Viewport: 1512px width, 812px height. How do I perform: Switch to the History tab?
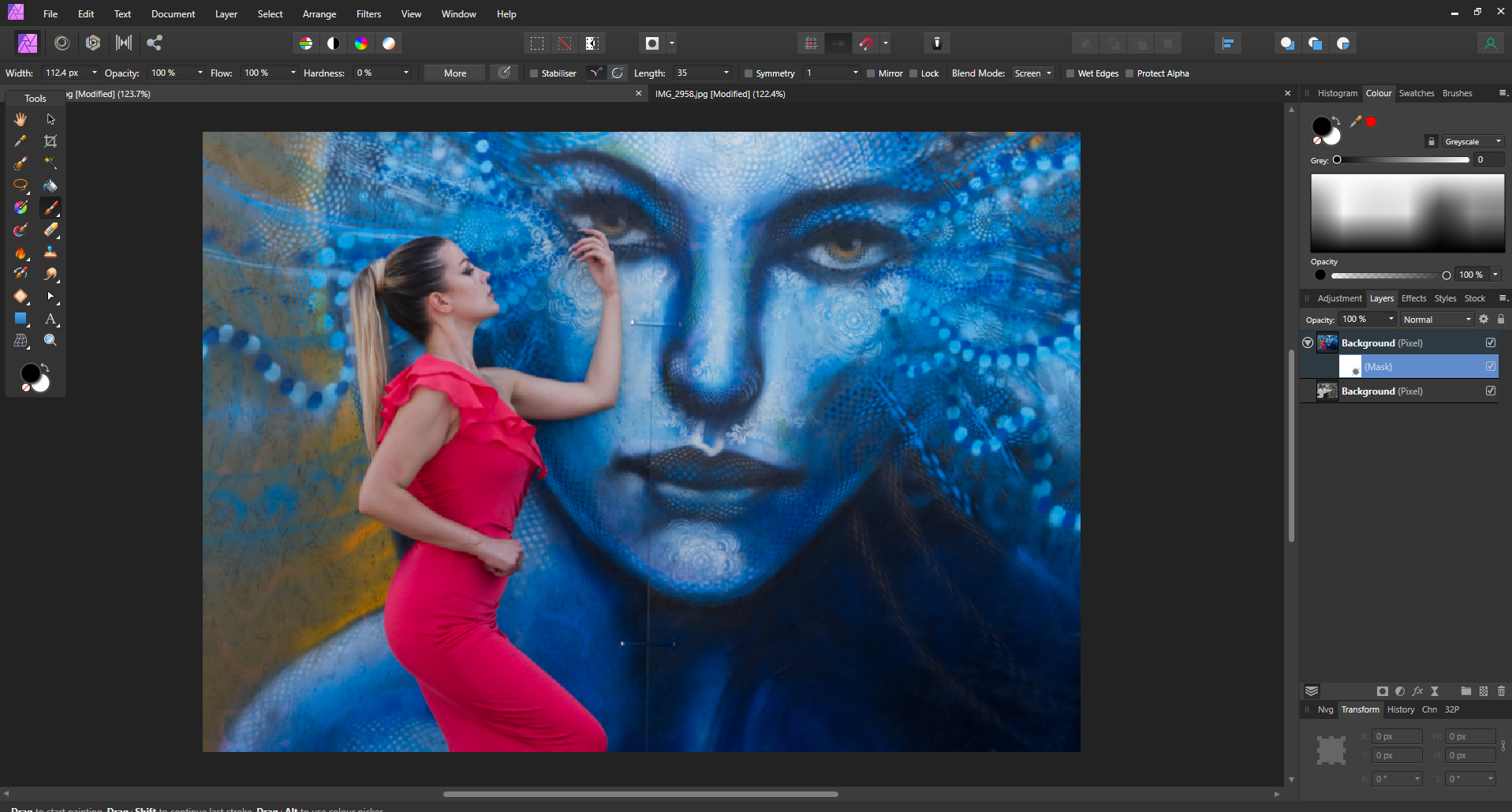tap(1400, 709)
